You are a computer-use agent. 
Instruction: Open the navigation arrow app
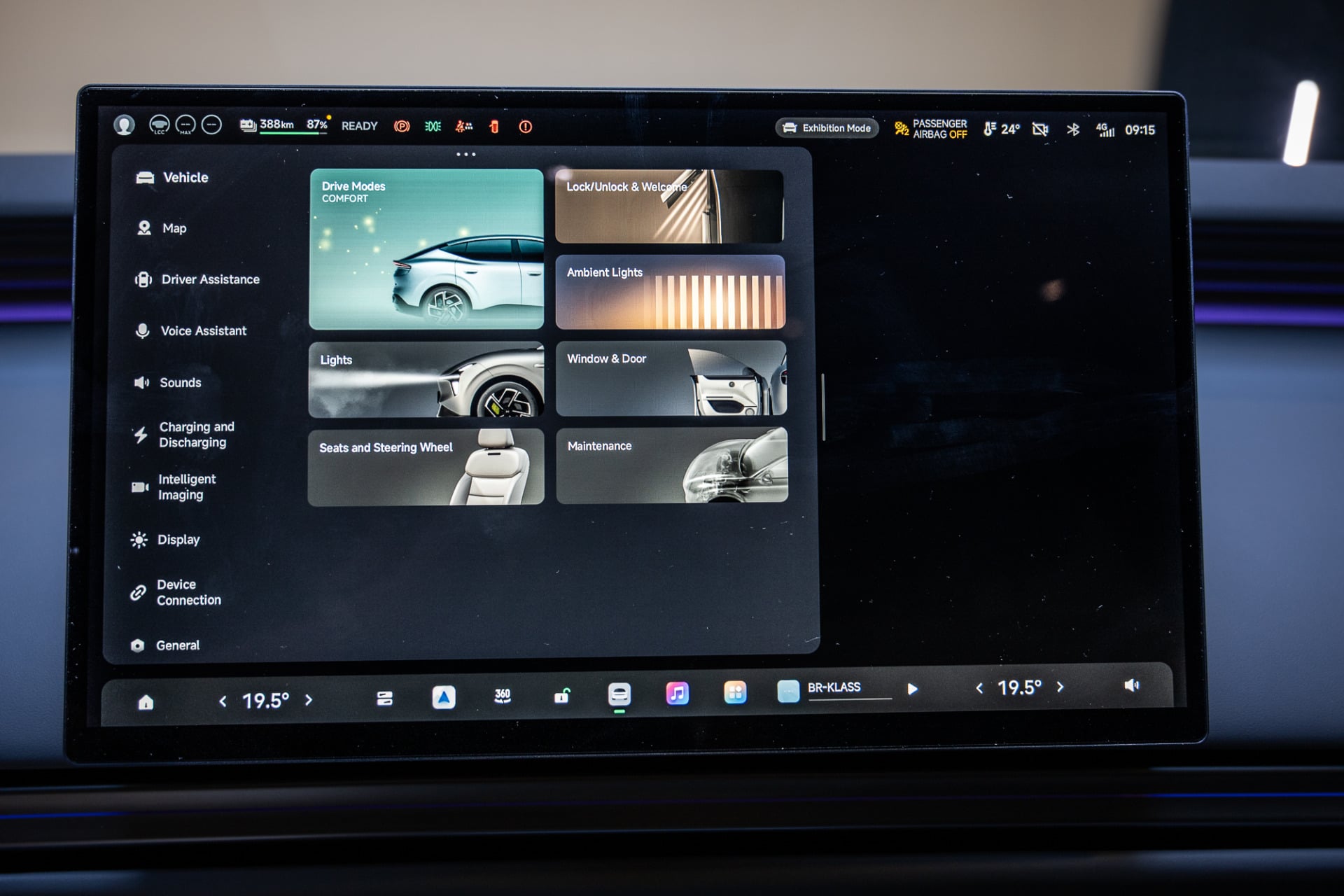(444, 697)
